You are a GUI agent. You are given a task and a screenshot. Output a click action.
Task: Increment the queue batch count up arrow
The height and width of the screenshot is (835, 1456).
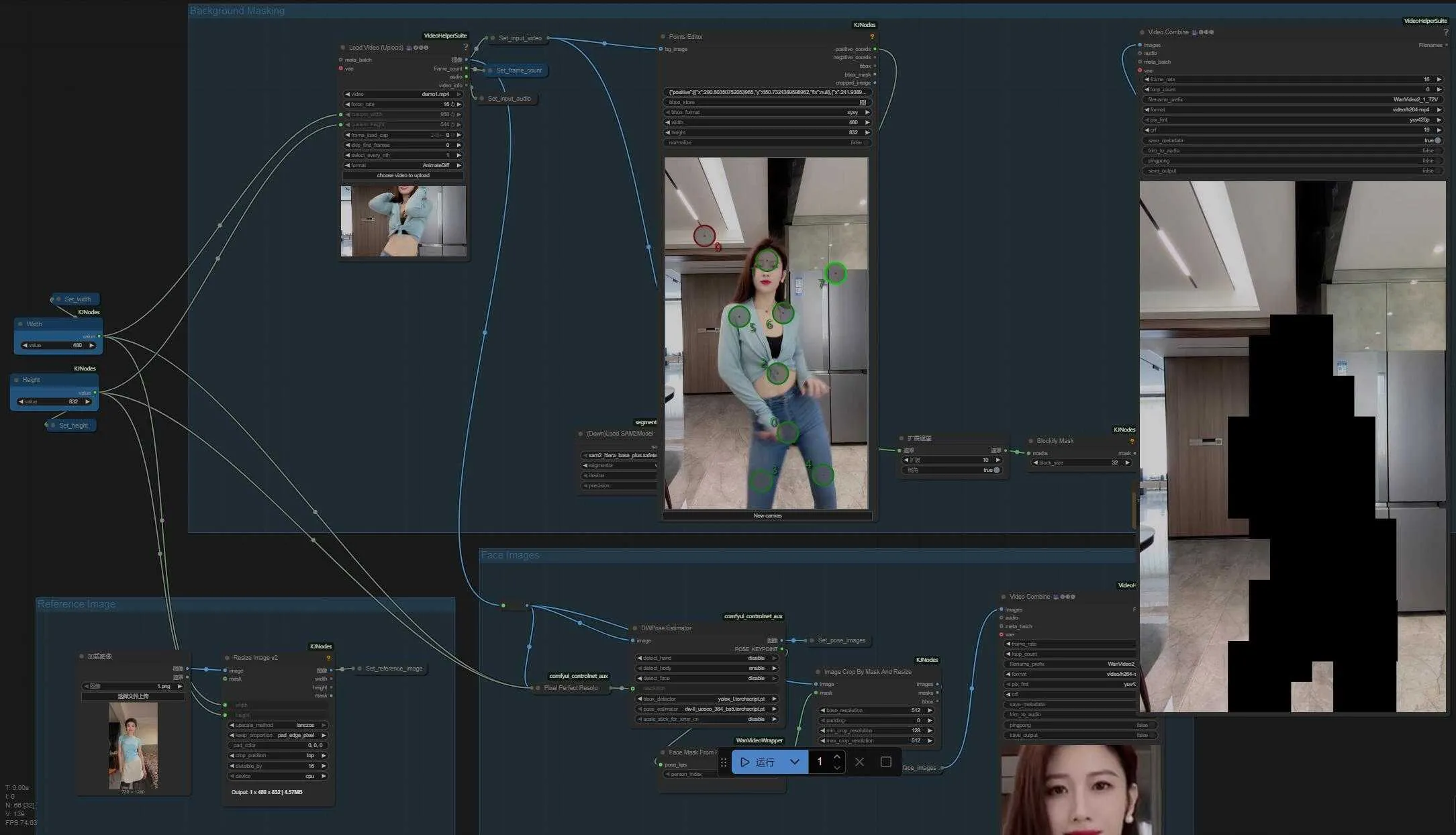tap(836, 757)
